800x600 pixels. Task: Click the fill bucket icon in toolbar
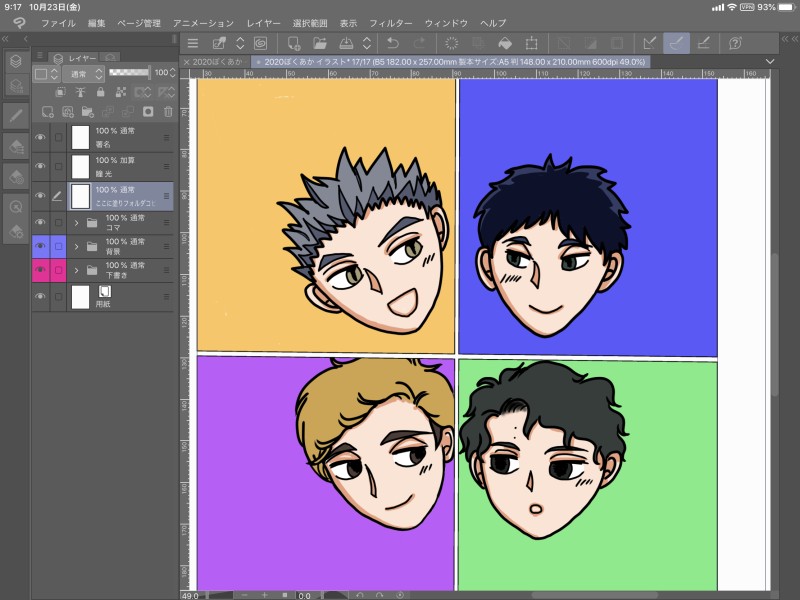pyautogui.click(x=505, y=43)
